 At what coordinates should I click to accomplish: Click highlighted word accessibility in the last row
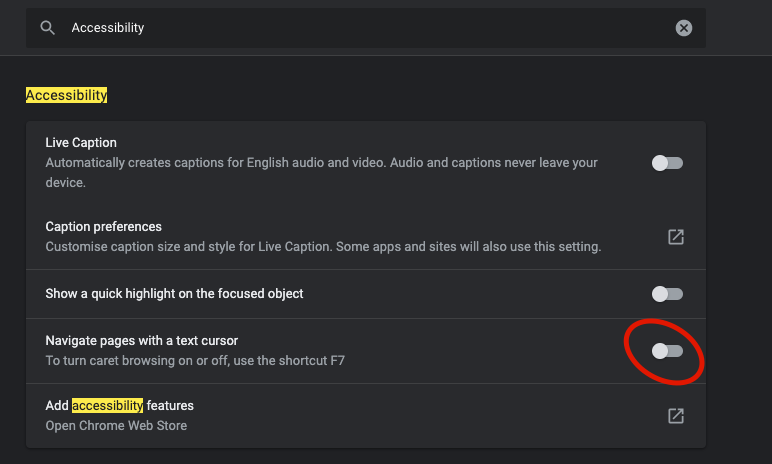[108, 406]
